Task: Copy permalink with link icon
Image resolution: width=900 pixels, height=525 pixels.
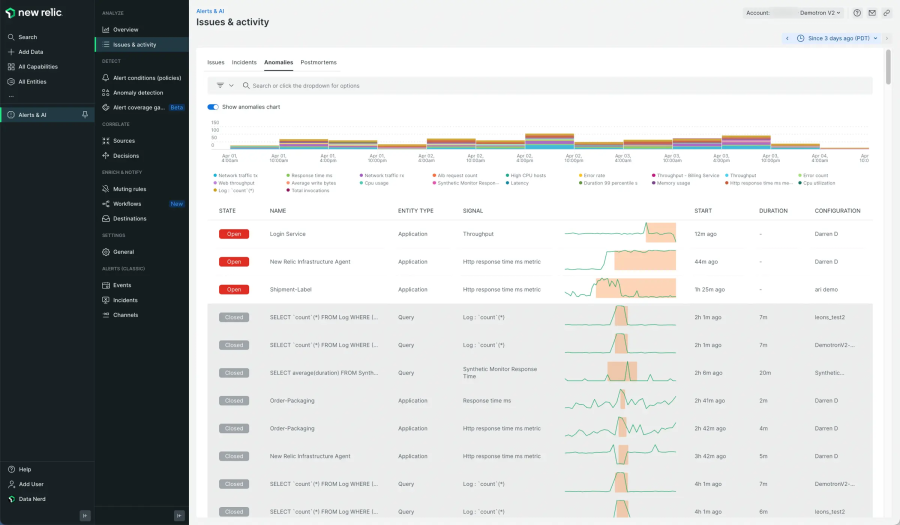Action: click(887, 13)
